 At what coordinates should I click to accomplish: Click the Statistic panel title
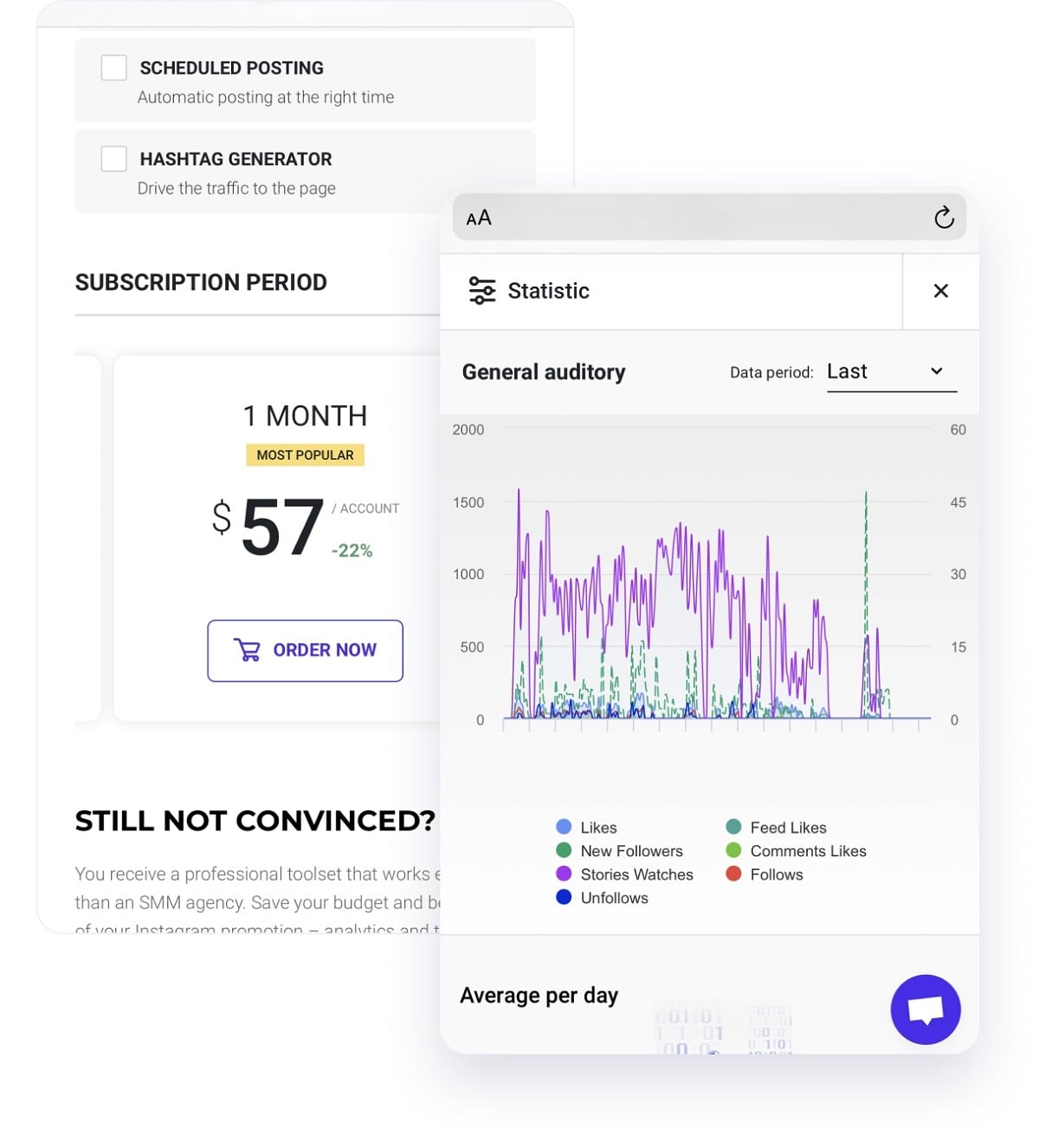548,291
